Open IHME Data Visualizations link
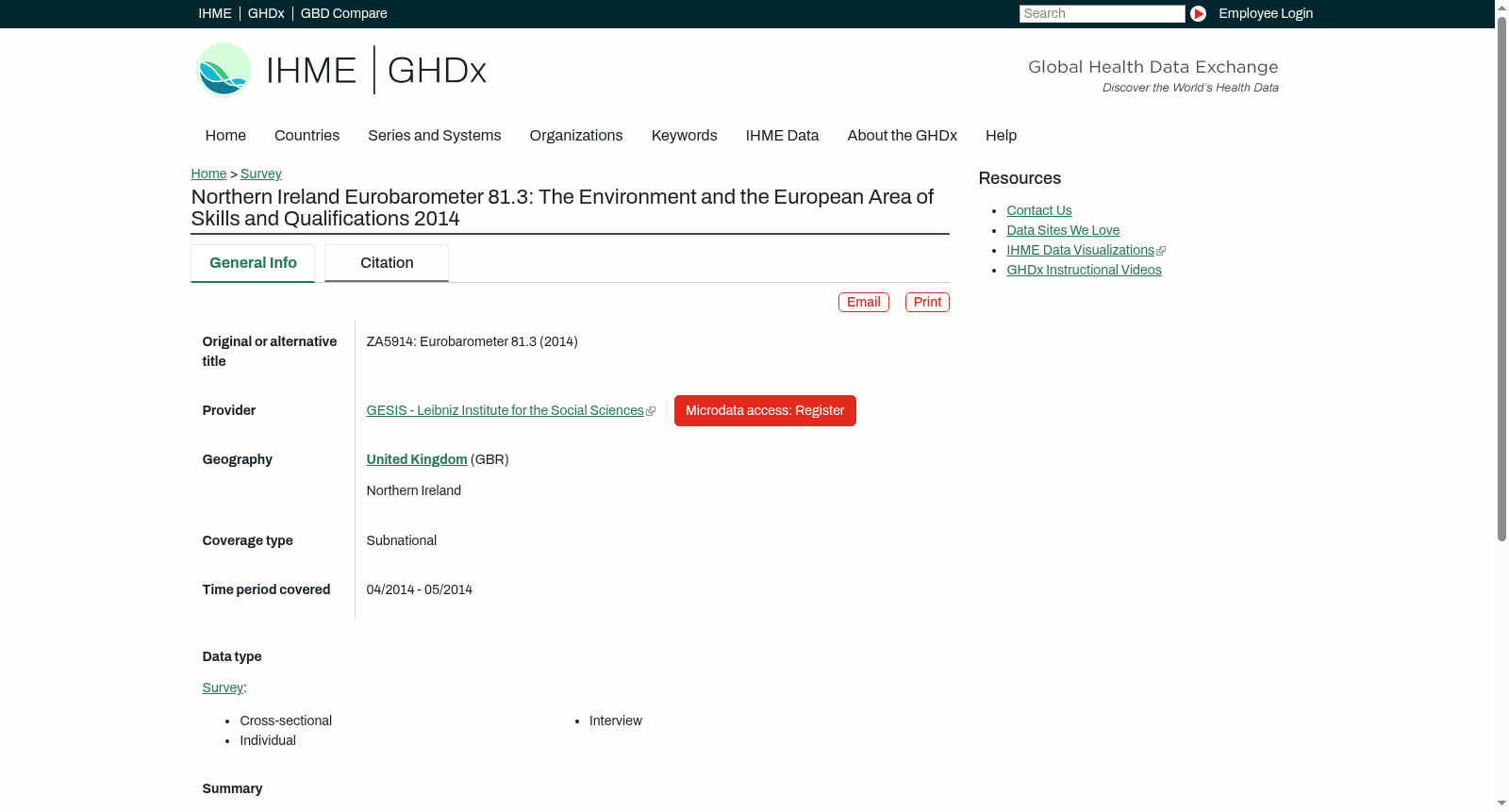The height and width of the screenshot is (812, 1509). (1080, 250)
